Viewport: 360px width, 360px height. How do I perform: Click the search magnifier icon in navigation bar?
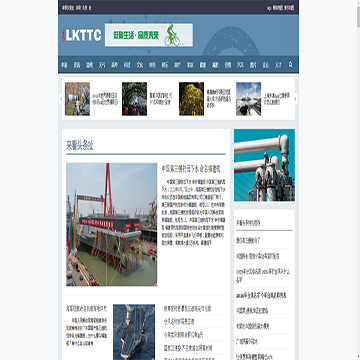click(x=290, y=65)
